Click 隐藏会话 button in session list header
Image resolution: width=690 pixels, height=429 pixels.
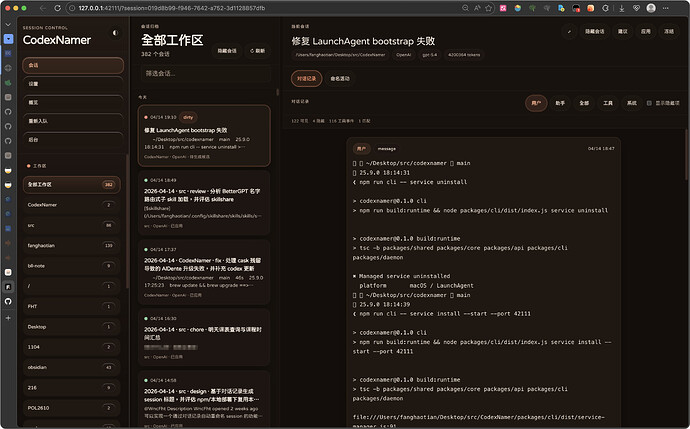click(227, 51)
